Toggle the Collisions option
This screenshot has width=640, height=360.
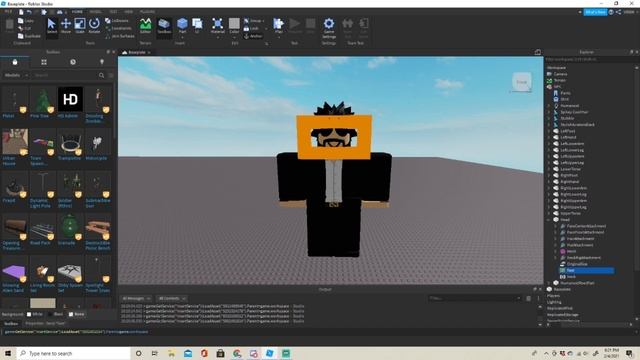[117, 20]
